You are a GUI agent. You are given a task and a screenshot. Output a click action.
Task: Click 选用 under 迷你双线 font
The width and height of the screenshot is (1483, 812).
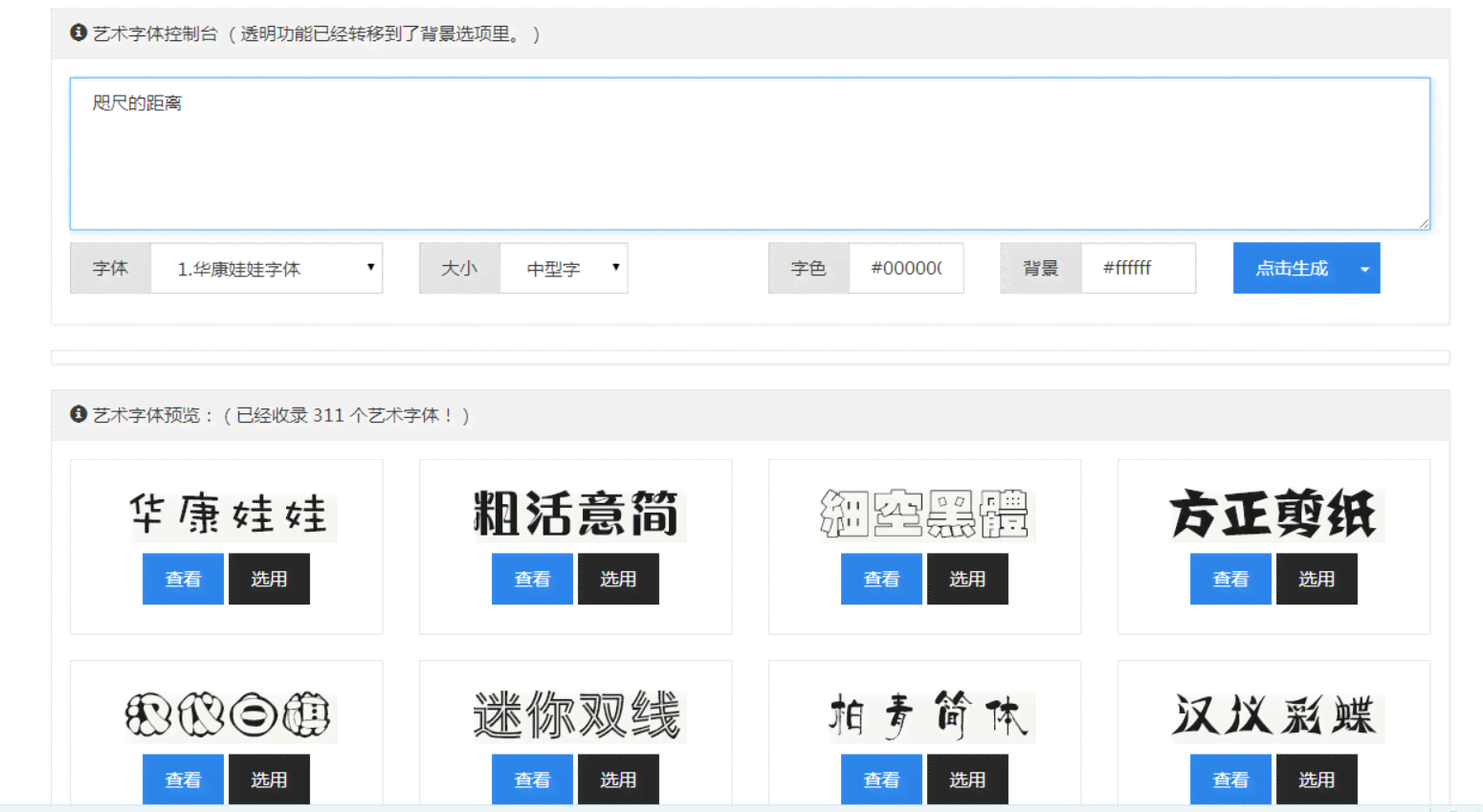[618, 779]
